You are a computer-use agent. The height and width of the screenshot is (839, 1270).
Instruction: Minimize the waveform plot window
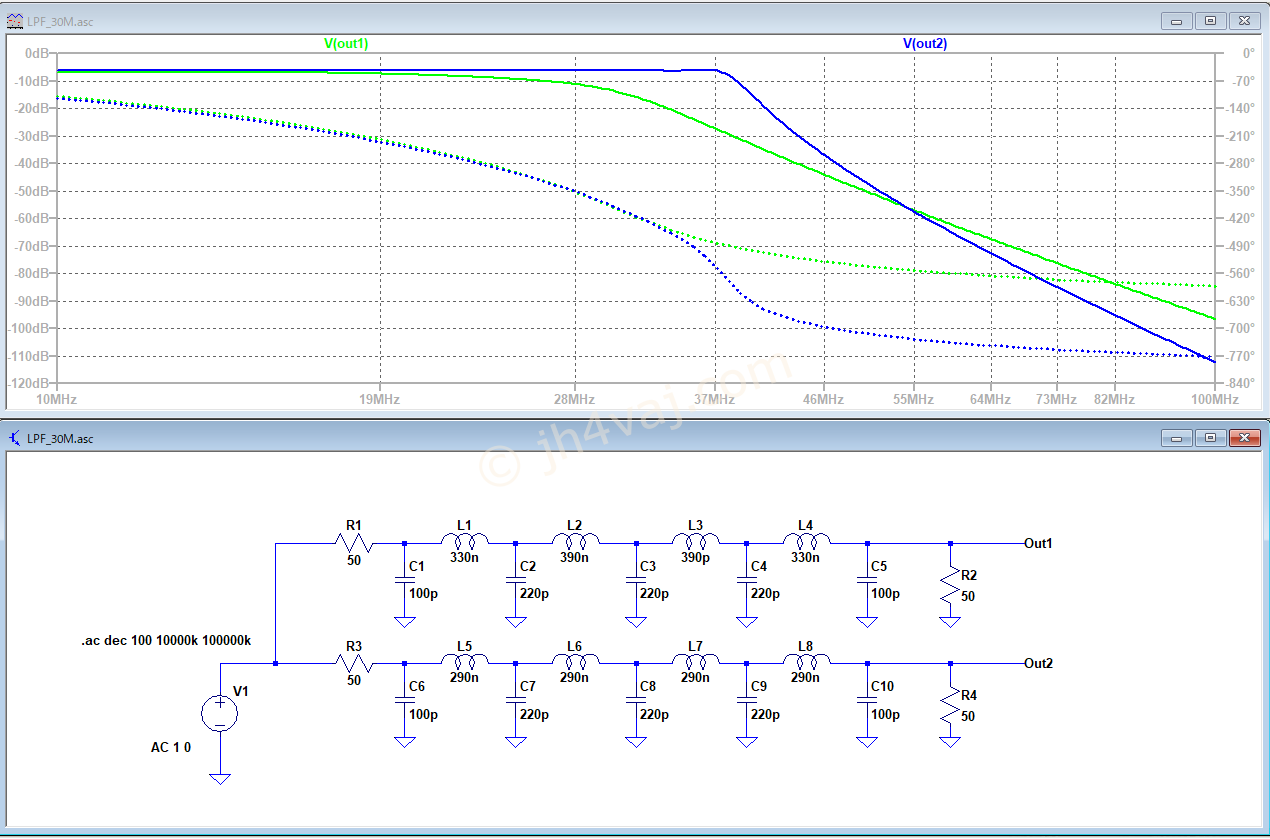1177,20
